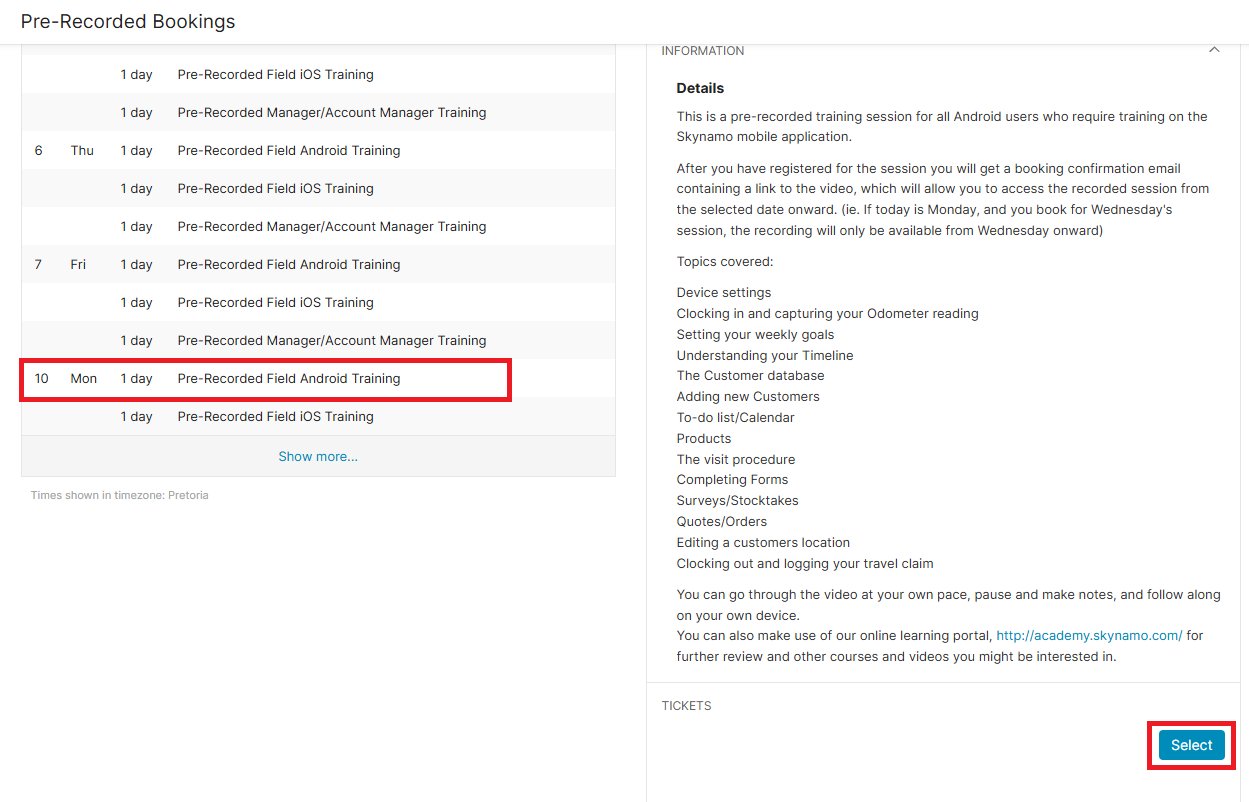This screenshot has width=1249, height=802.
Task: Select Friday 7 Field Android Training session
Action: coord(288,265)
